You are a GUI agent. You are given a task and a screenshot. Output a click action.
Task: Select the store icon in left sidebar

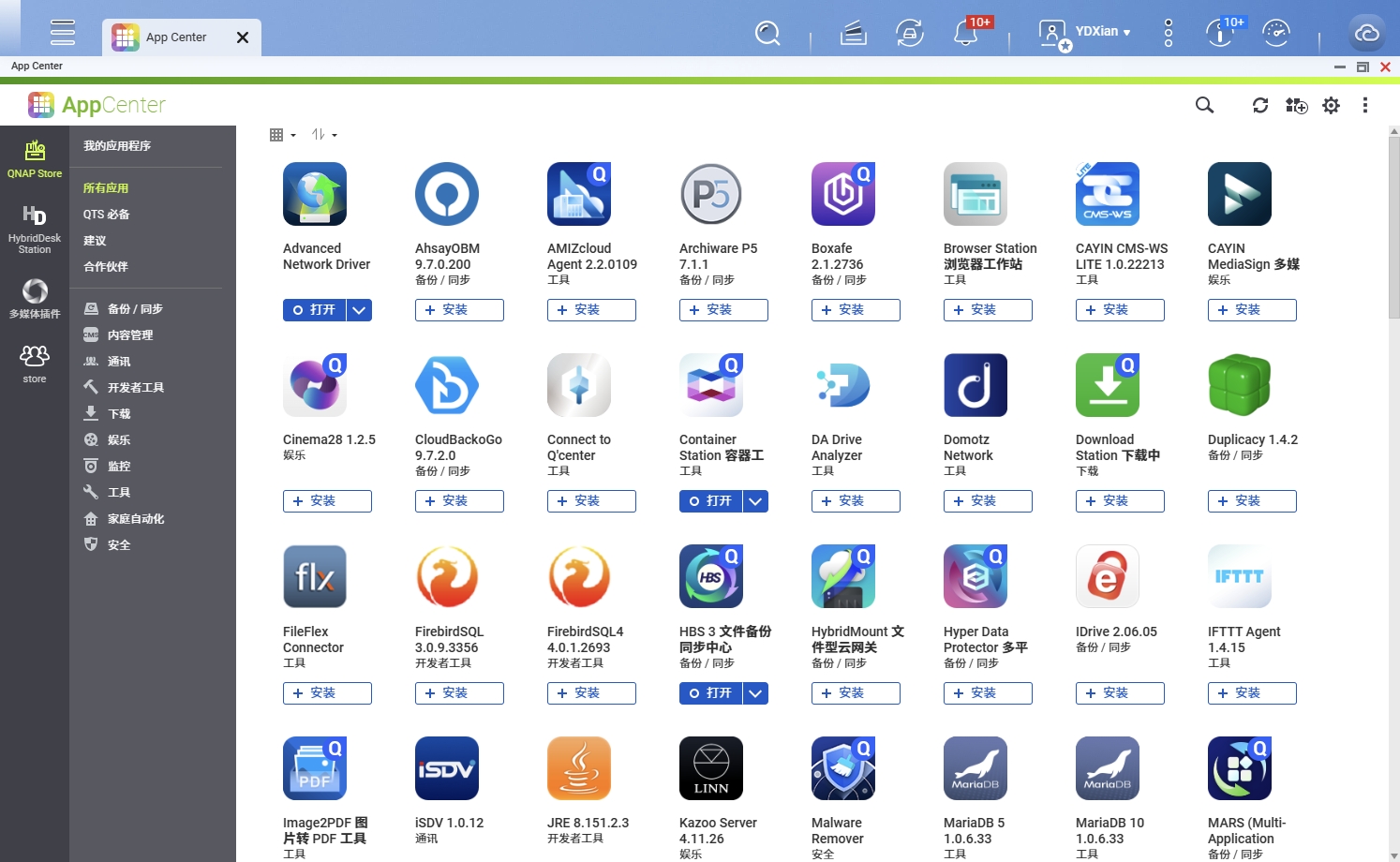pos(35,364)
